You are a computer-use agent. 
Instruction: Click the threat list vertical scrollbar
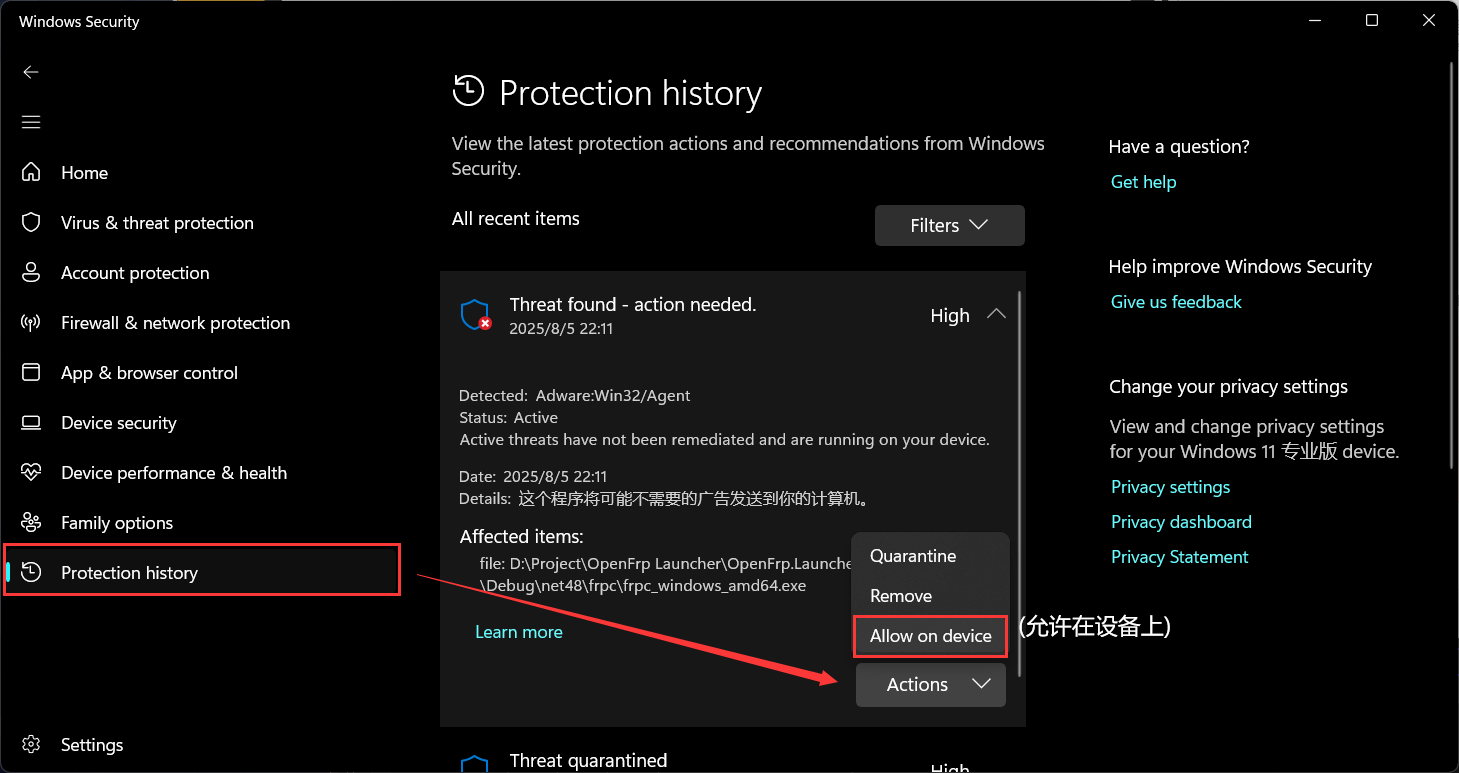(x=1018, y=480)
